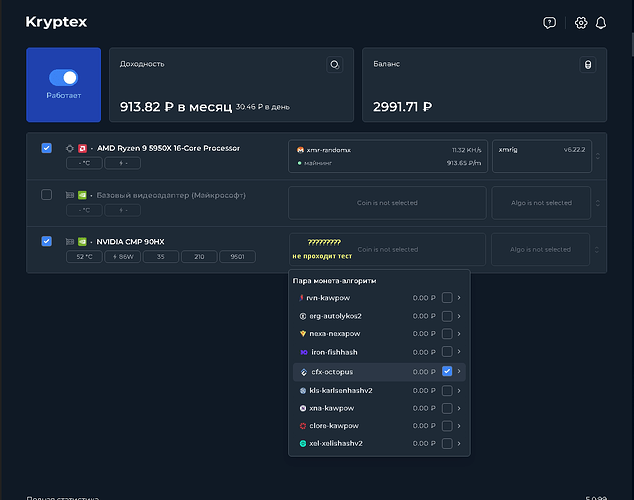The image size is (634, 500).
Task: Click Полная статистика link at bottom
Action: coord(63,498)
